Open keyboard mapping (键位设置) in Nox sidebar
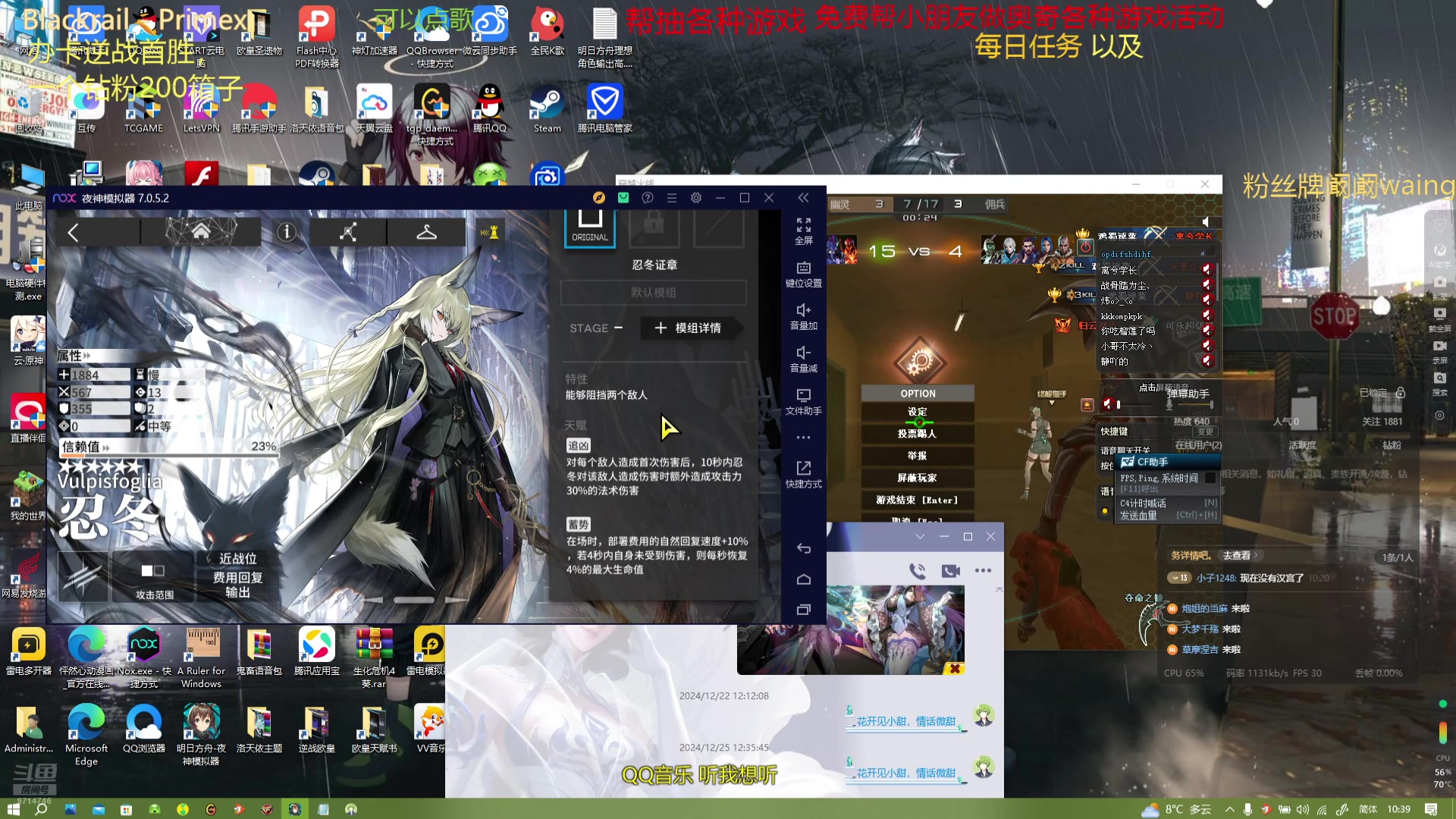 point(803,274)
